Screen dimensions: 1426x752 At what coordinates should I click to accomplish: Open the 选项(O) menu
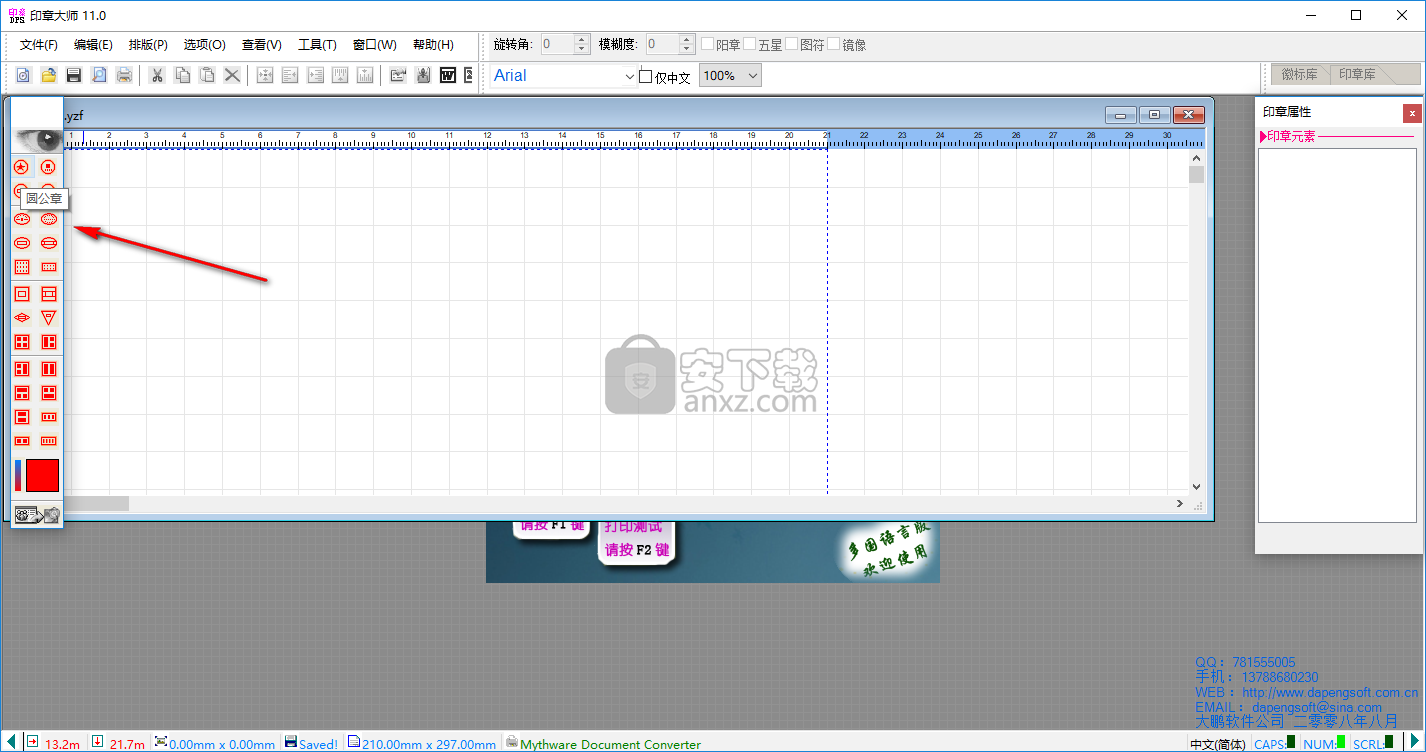204,45
